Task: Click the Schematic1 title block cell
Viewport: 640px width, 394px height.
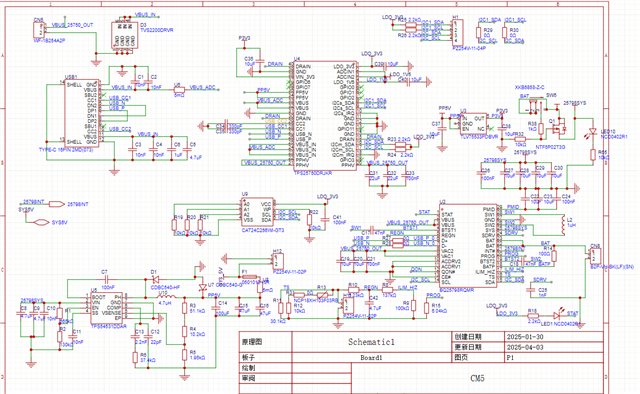Action: (371, 342)
